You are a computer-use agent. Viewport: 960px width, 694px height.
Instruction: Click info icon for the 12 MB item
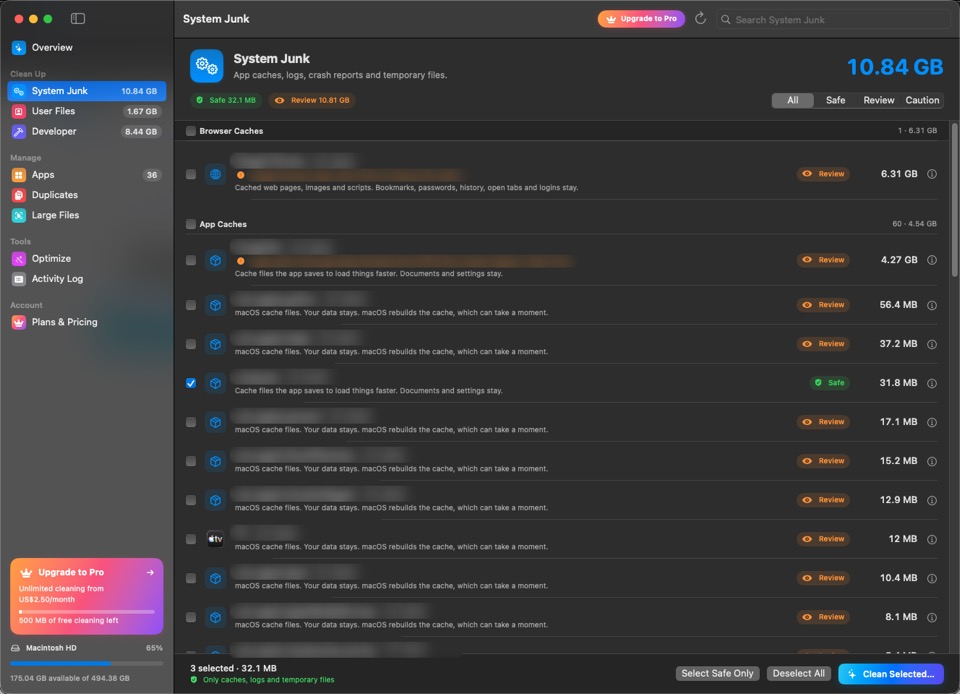click(932, 539)
